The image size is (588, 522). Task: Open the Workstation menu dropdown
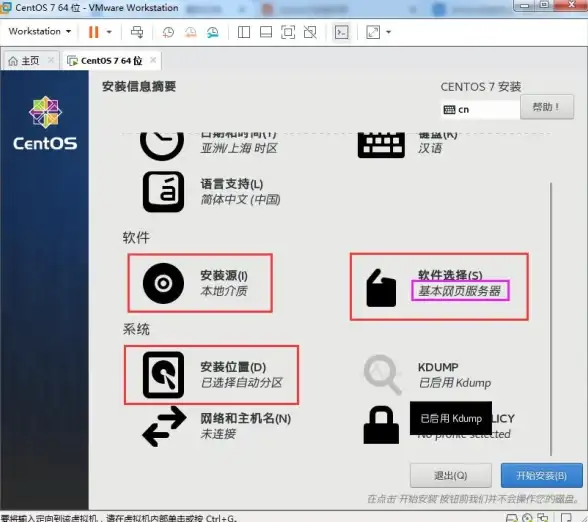point(39,31)
